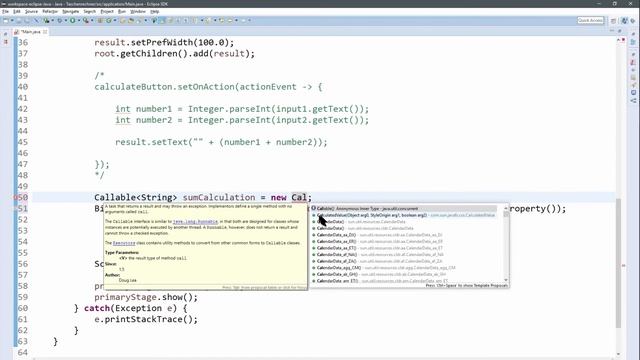This screenshot has width=640, height=360.
Task: Open the Refactor menu
Action: click(50, 11)
